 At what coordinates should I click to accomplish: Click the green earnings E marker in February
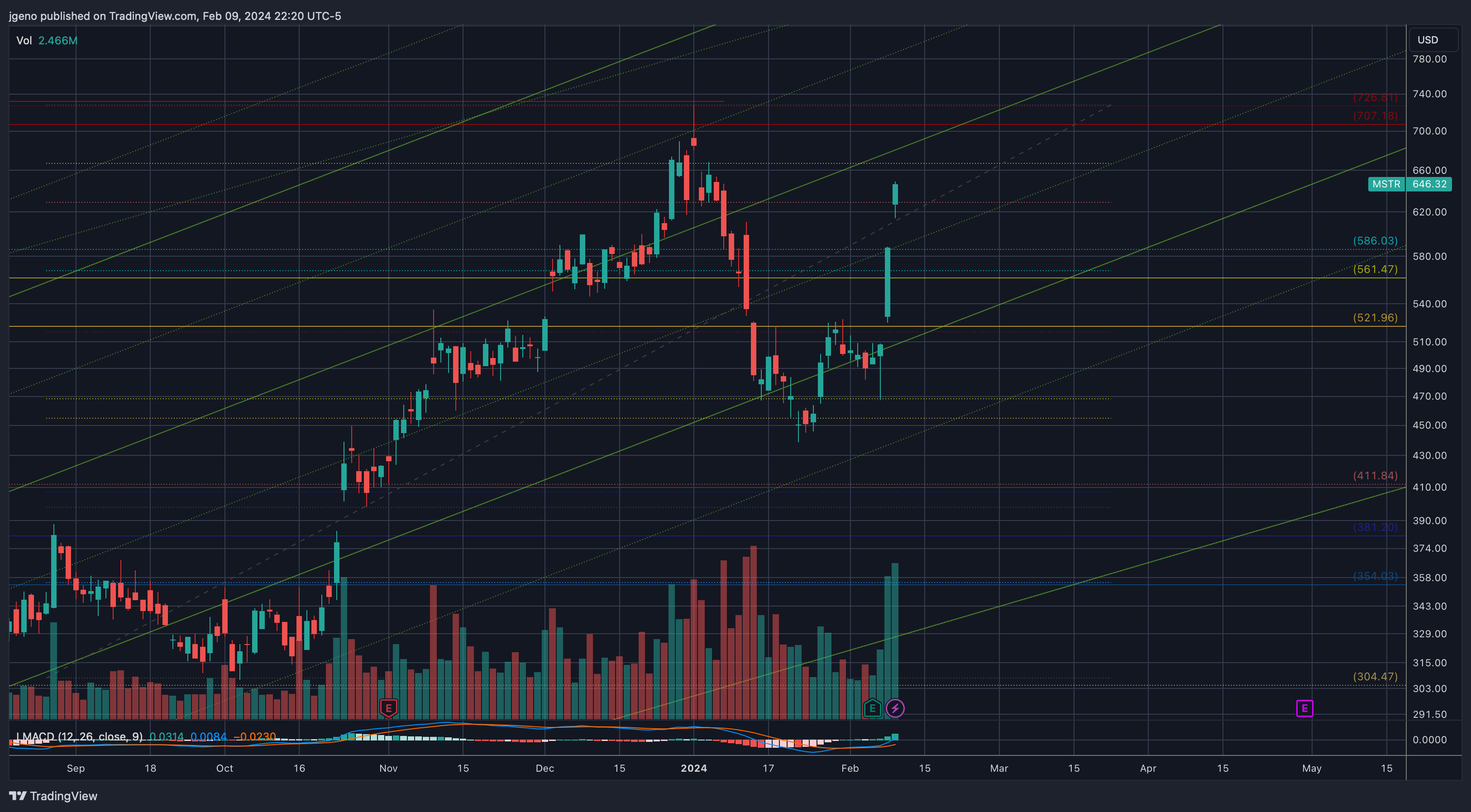(x=872, y=708)
